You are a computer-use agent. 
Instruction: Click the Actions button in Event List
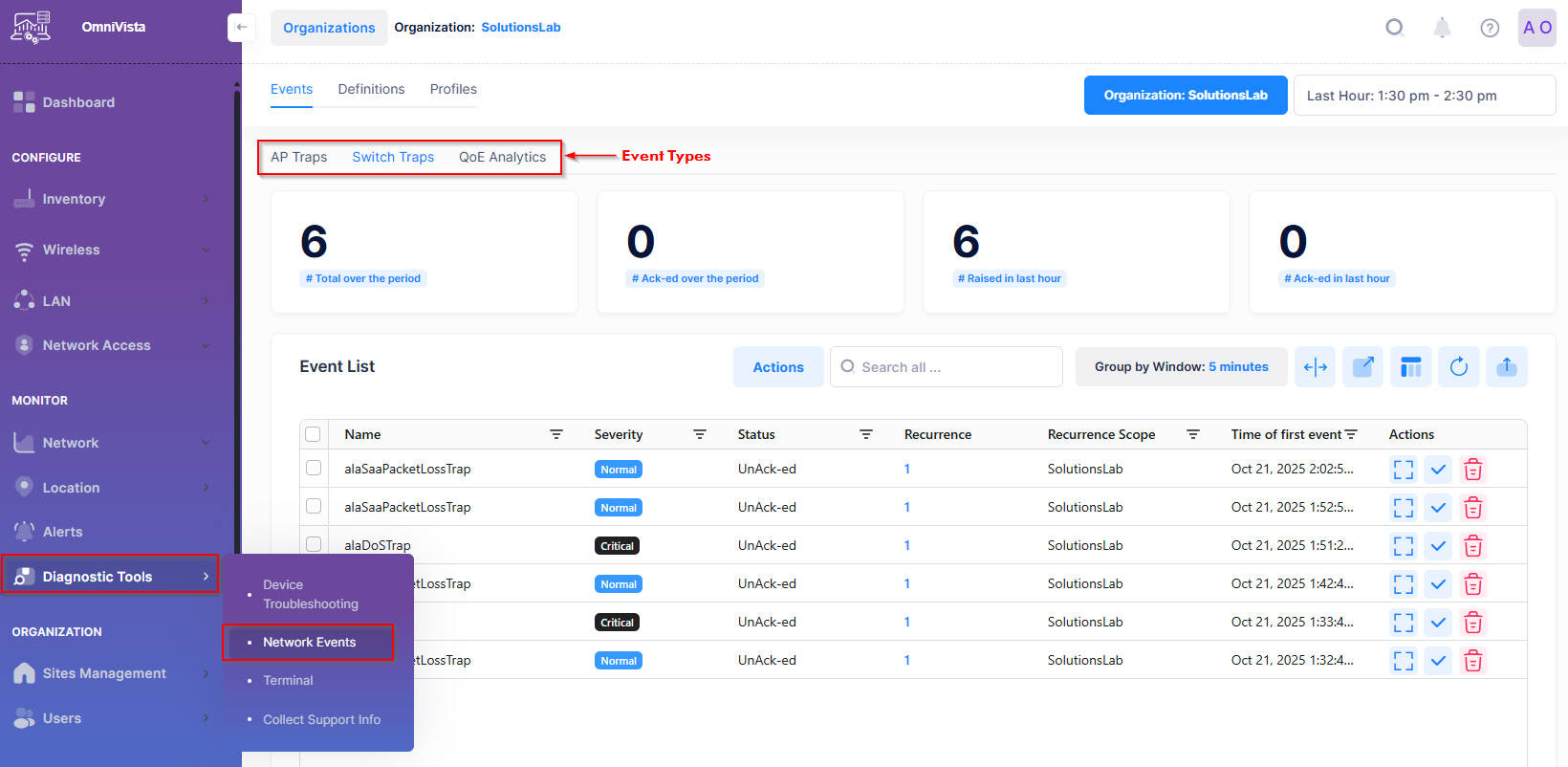click(778, 367)
